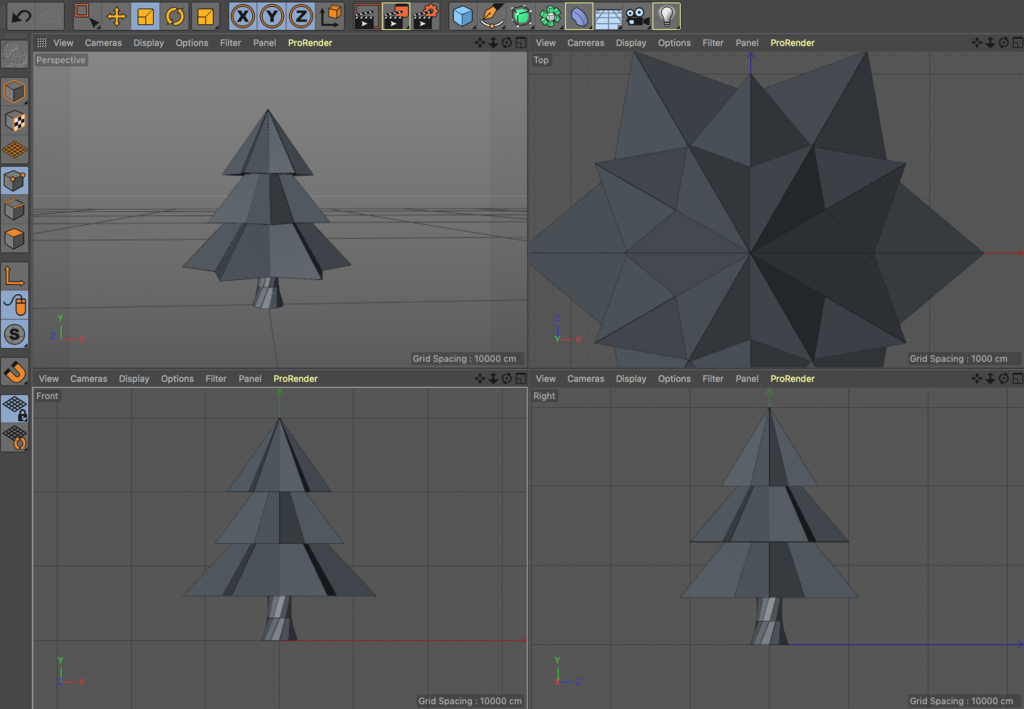Click the Perspective viewport grip icon
1024x709 pixels.
tap(41, 42)
